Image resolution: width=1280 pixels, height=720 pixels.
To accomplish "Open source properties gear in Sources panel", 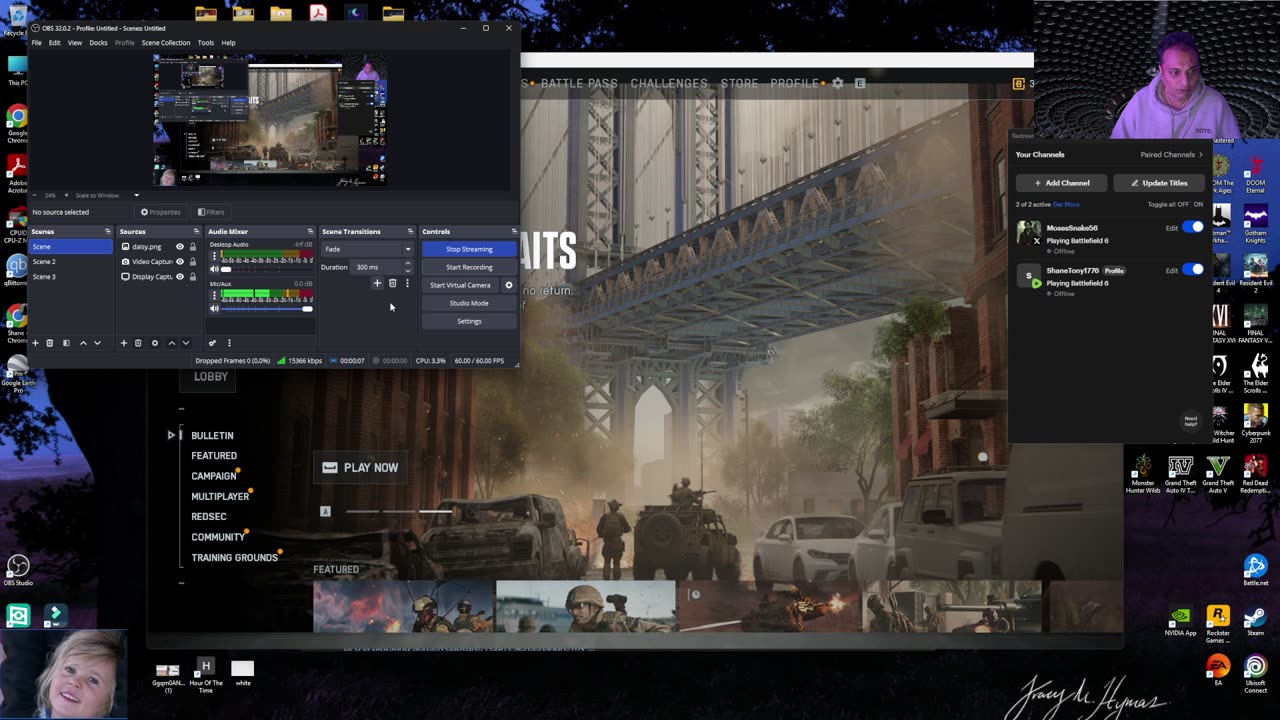I will click(x=154, y=343).
